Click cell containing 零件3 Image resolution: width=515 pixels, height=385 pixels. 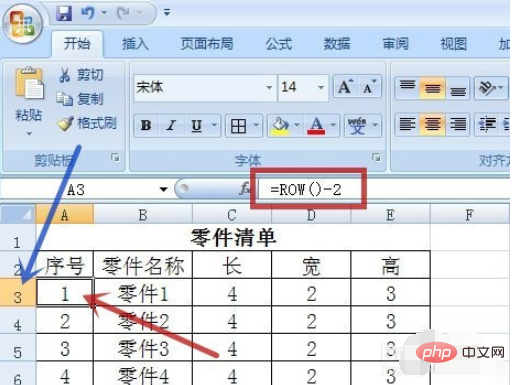(143, 347)
